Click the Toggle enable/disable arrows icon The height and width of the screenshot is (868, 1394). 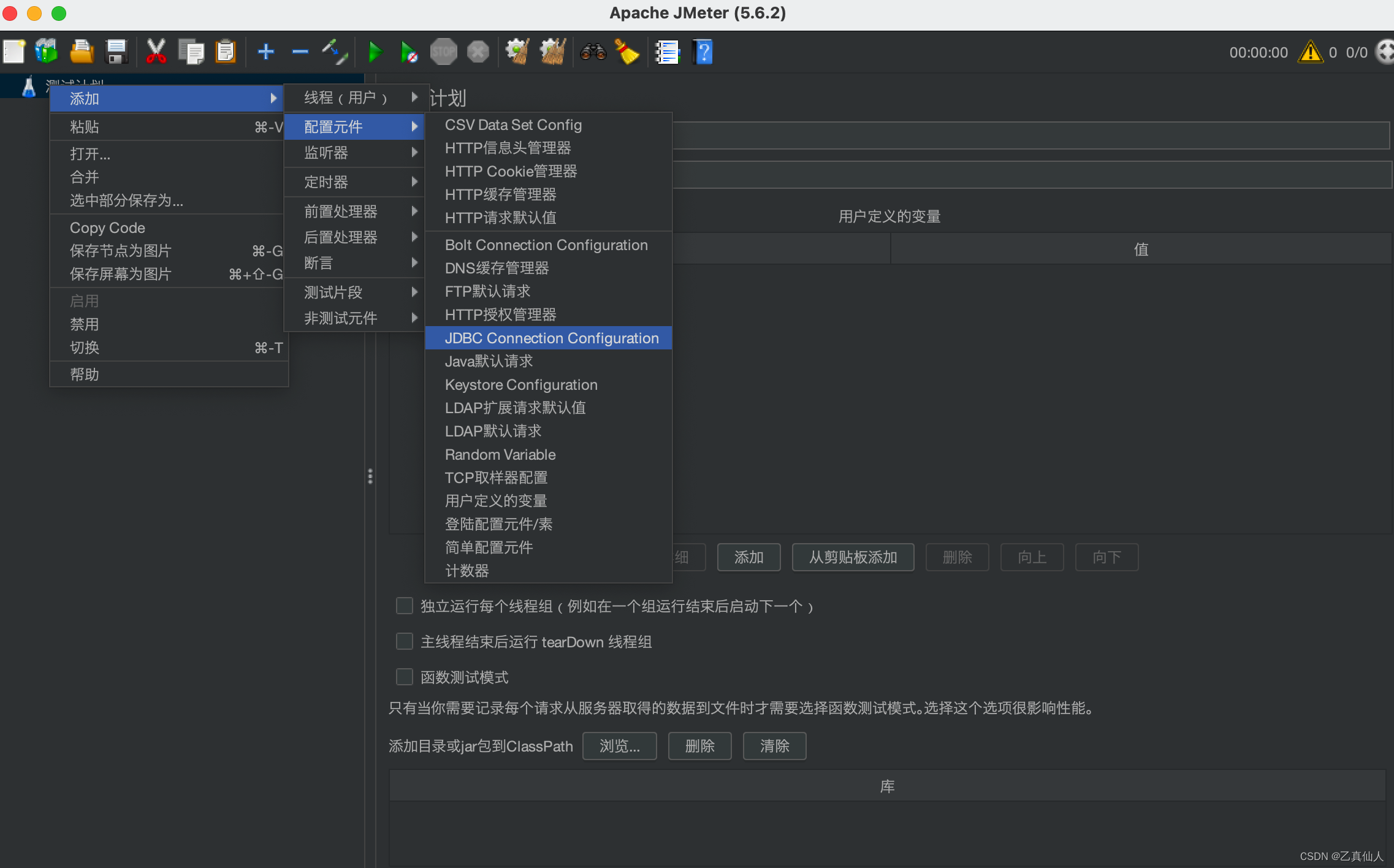[x=335, y=52]
